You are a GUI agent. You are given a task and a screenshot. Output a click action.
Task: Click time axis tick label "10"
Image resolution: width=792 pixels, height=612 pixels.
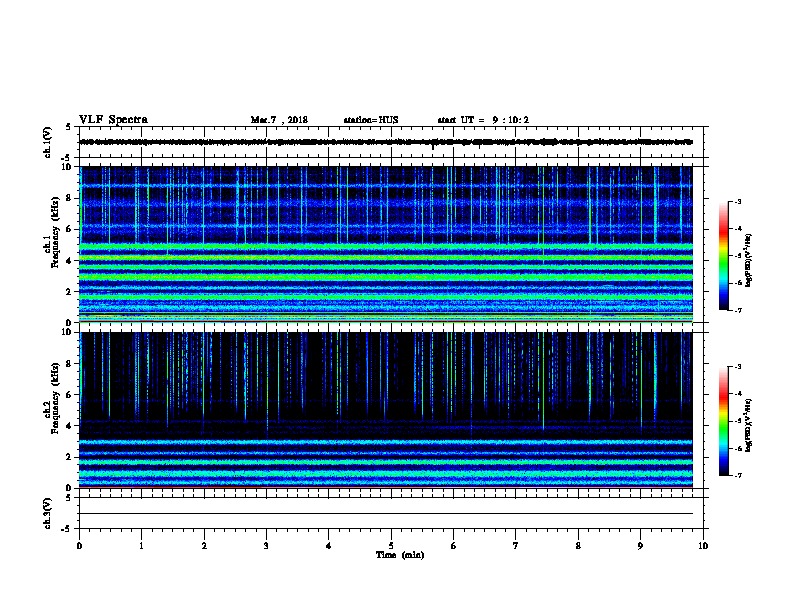click(703, 545)
